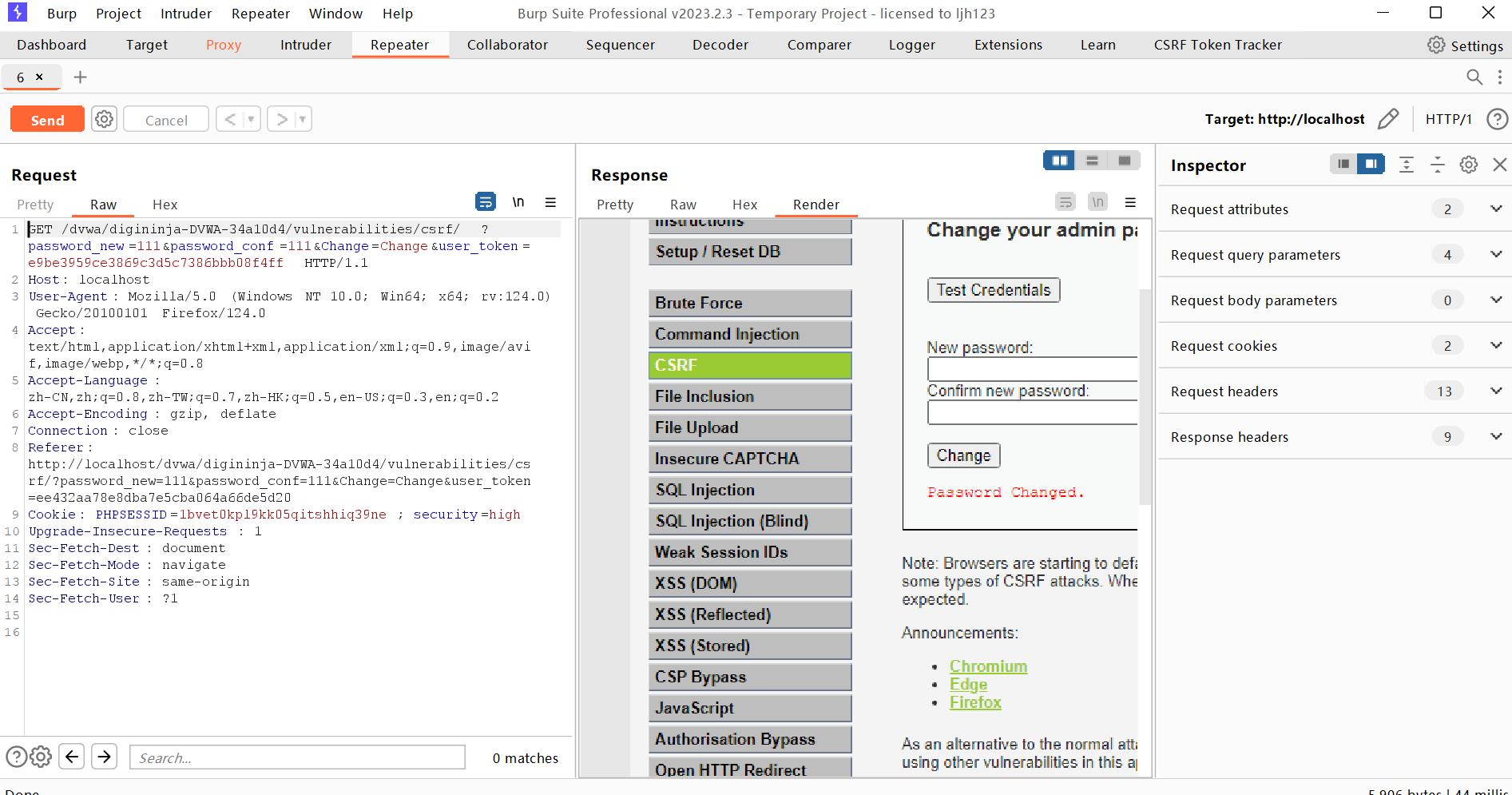Toggle request non-printable characters \n
The height and width of the screenshot is (795, 1512).
click(518, 202)
